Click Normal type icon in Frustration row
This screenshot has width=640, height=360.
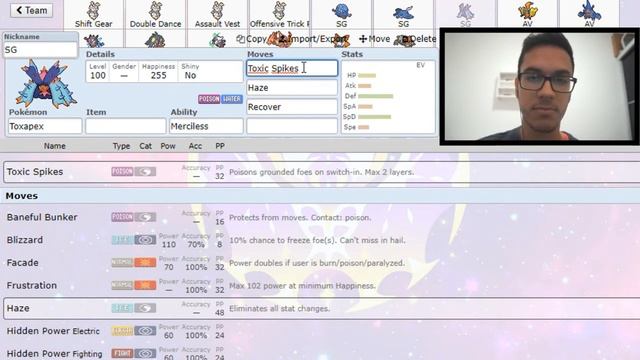click(x=122, y=285)
